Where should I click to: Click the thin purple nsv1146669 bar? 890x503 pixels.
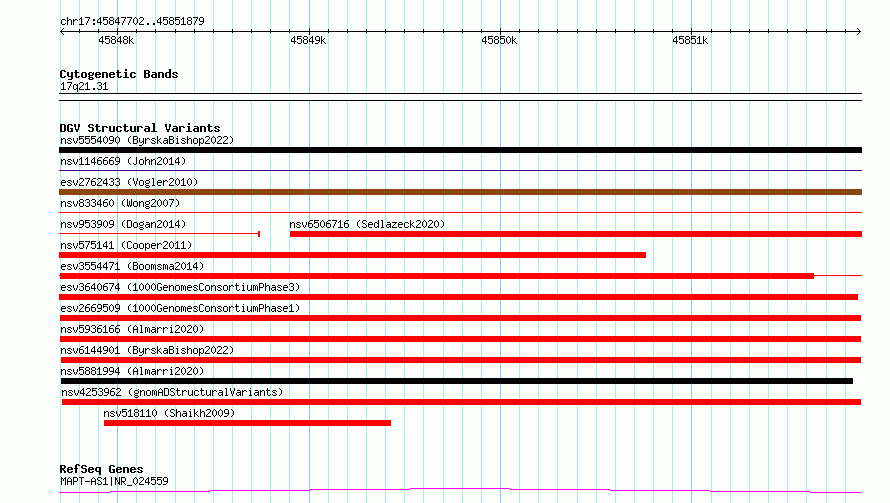(x=460, y=170)
